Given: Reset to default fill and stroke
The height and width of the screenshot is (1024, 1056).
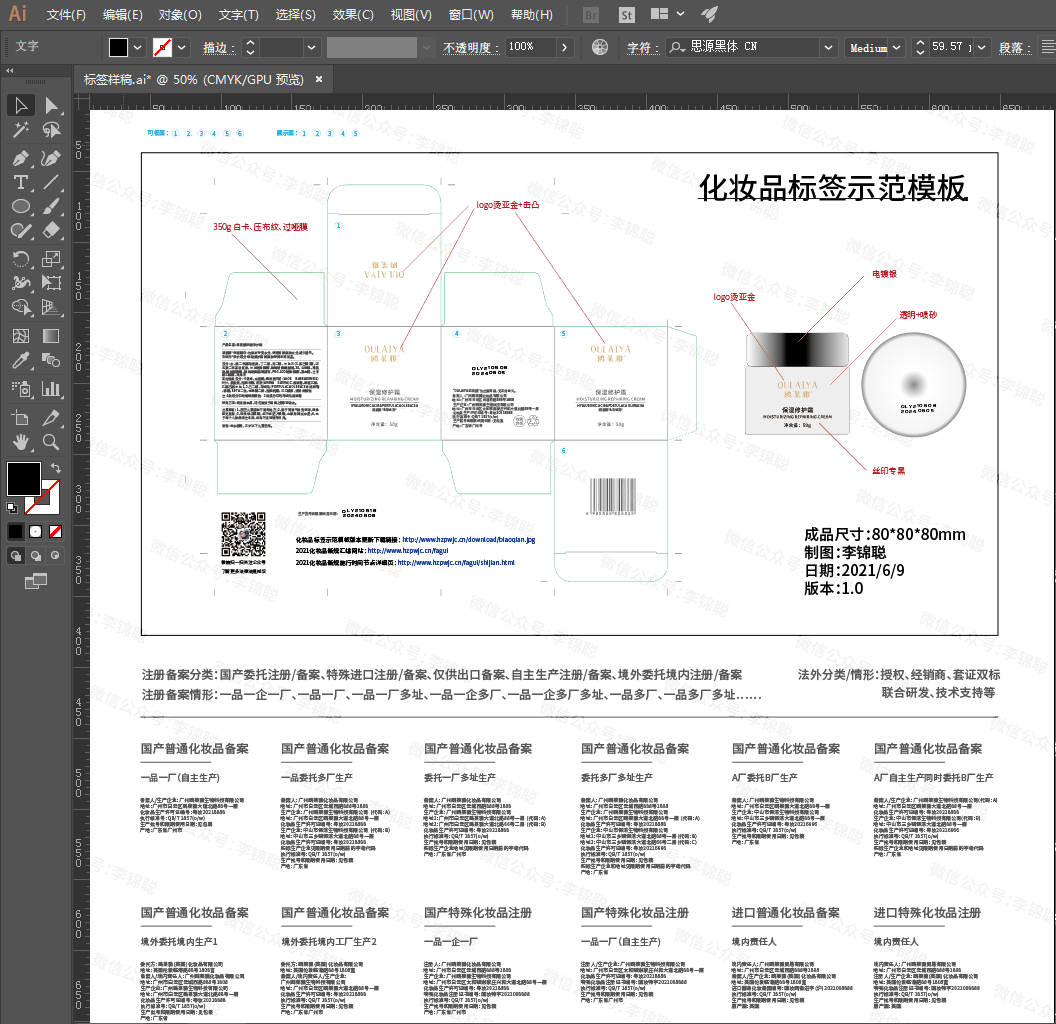Looking at the screenshot, I should click(x=11, y=507).
